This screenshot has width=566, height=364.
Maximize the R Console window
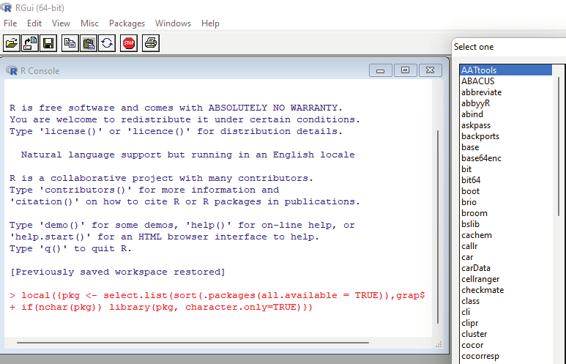[x=405, y=70]
